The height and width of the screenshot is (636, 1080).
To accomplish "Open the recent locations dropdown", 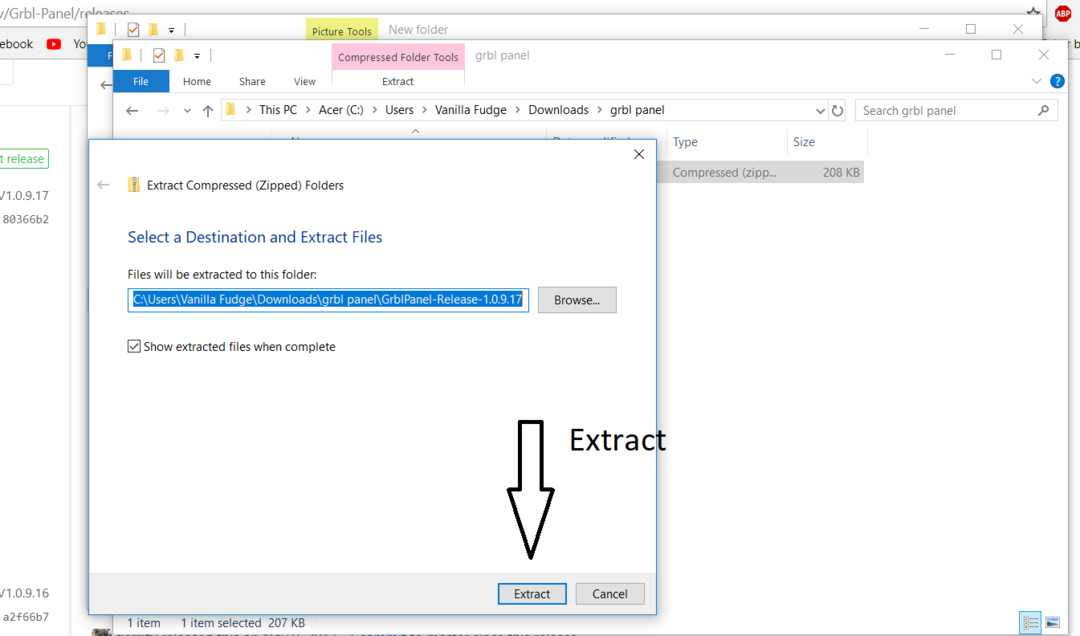I will click(187, 111).
